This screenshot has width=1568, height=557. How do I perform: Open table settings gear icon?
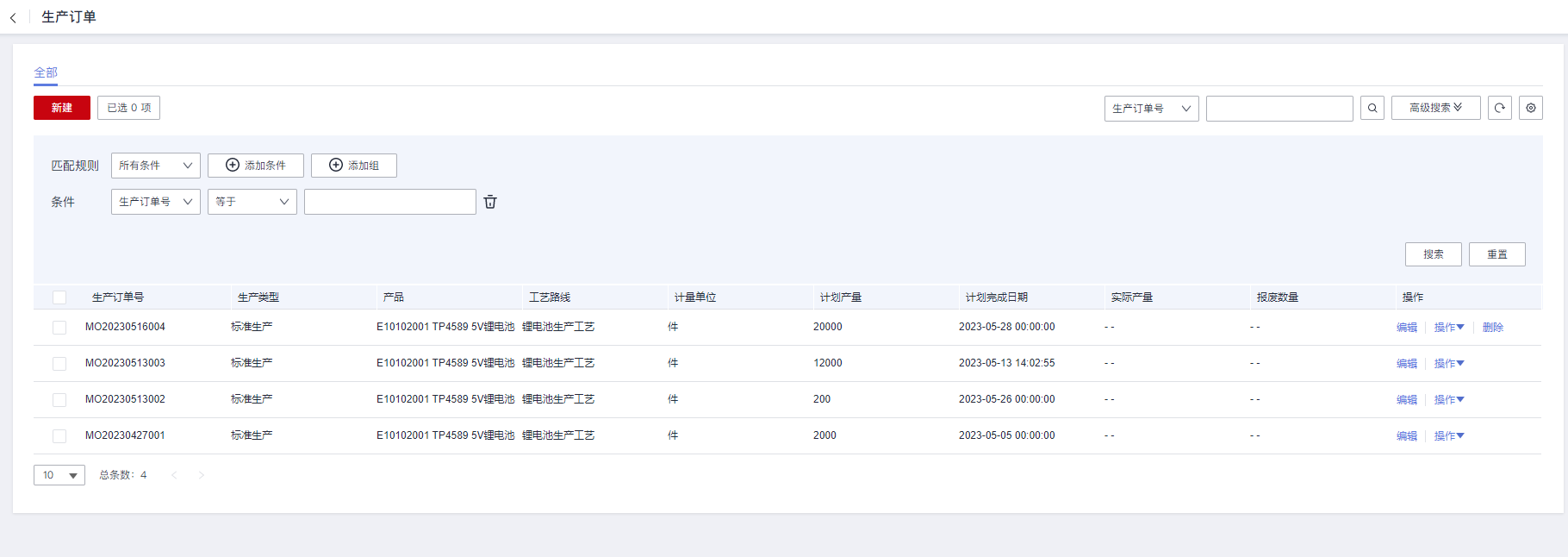click(1531, 108)
